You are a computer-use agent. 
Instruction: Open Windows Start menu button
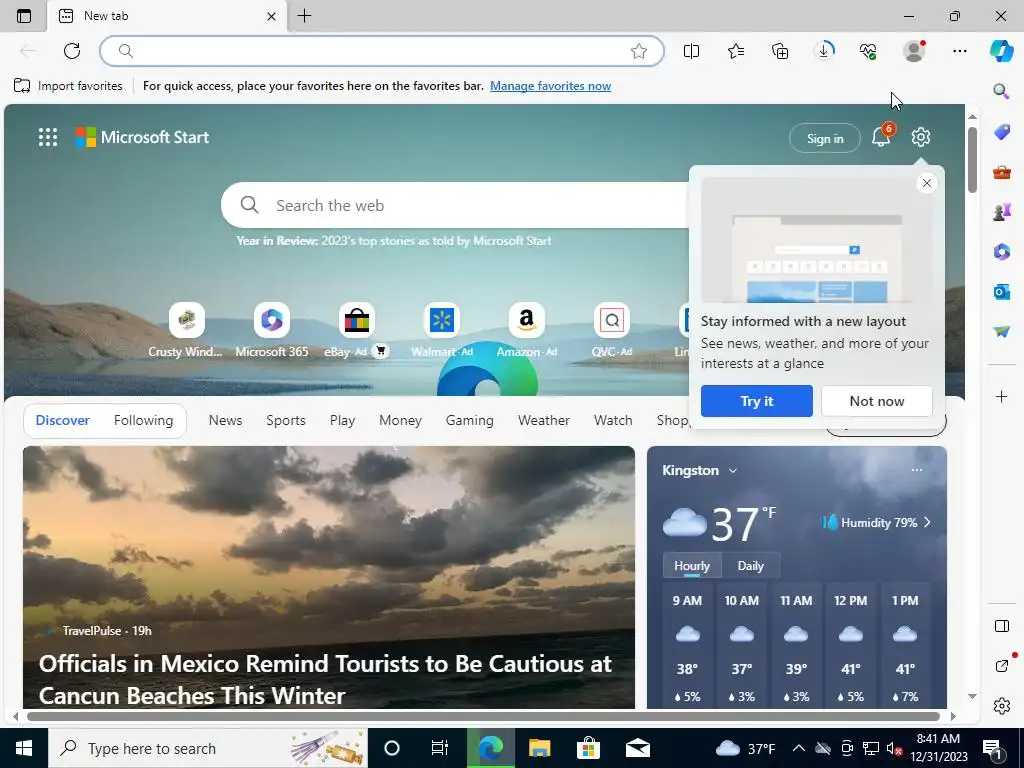pyautogui.click(x=24, y=748)
